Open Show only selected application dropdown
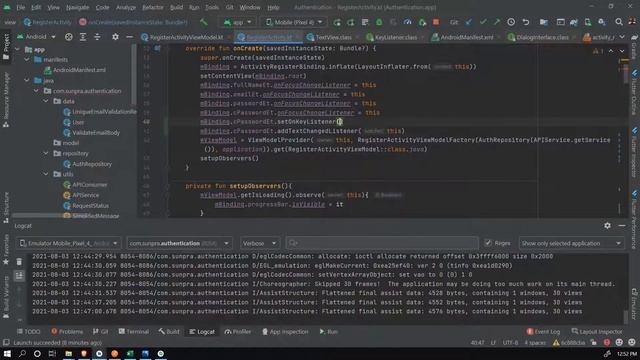The image size is (640, 360). (571, 243)
